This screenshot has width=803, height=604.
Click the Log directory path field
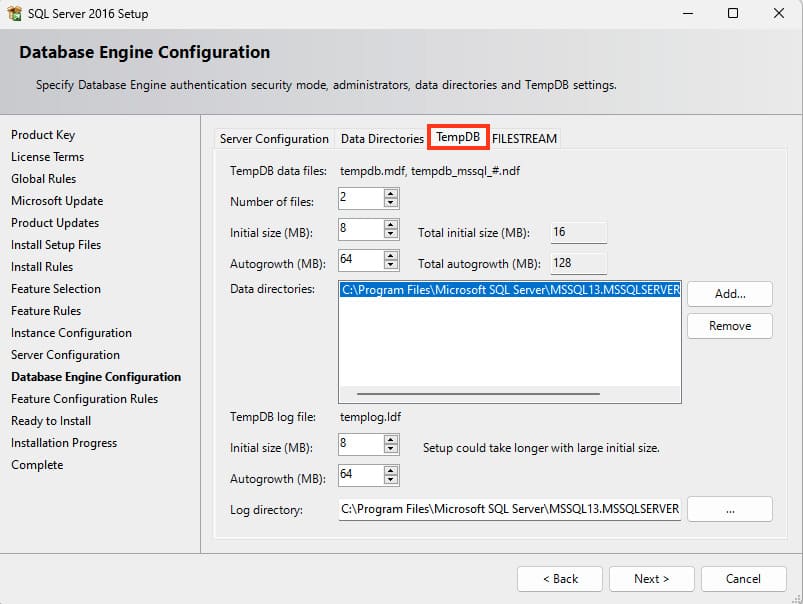tap(510, 509)
